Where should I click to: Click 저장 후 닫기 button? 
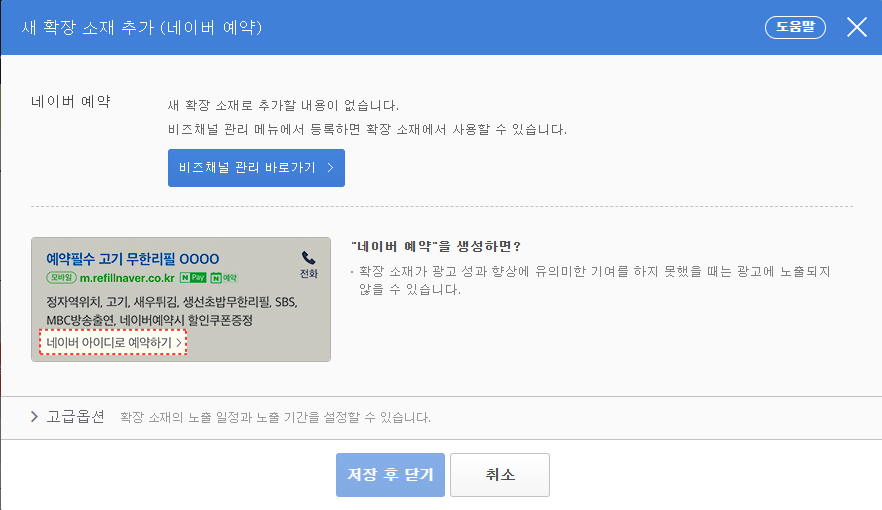[x=390, y=475]
